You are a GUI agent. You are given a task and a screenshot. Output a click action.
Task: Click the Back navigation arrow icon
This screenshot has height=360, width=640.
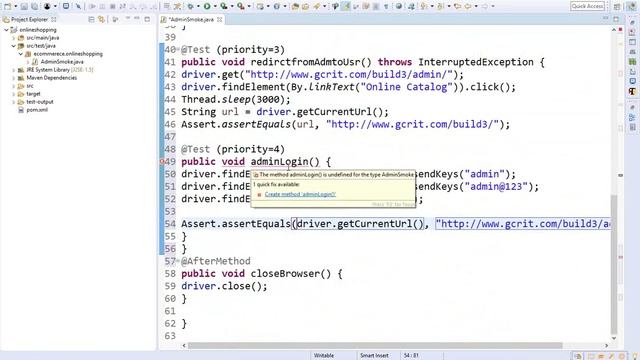click(x=468, y=6)
